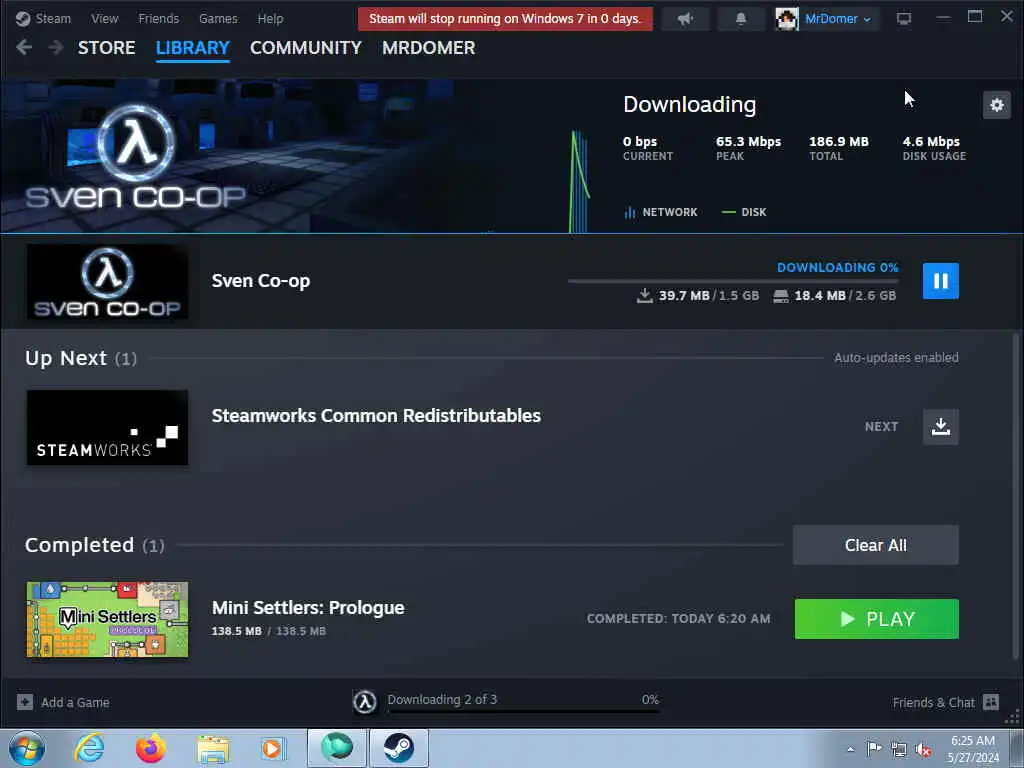Open Windows Media Player in taskbar
The width and height of the screenshot is (1024, 768).
point(274,748)
